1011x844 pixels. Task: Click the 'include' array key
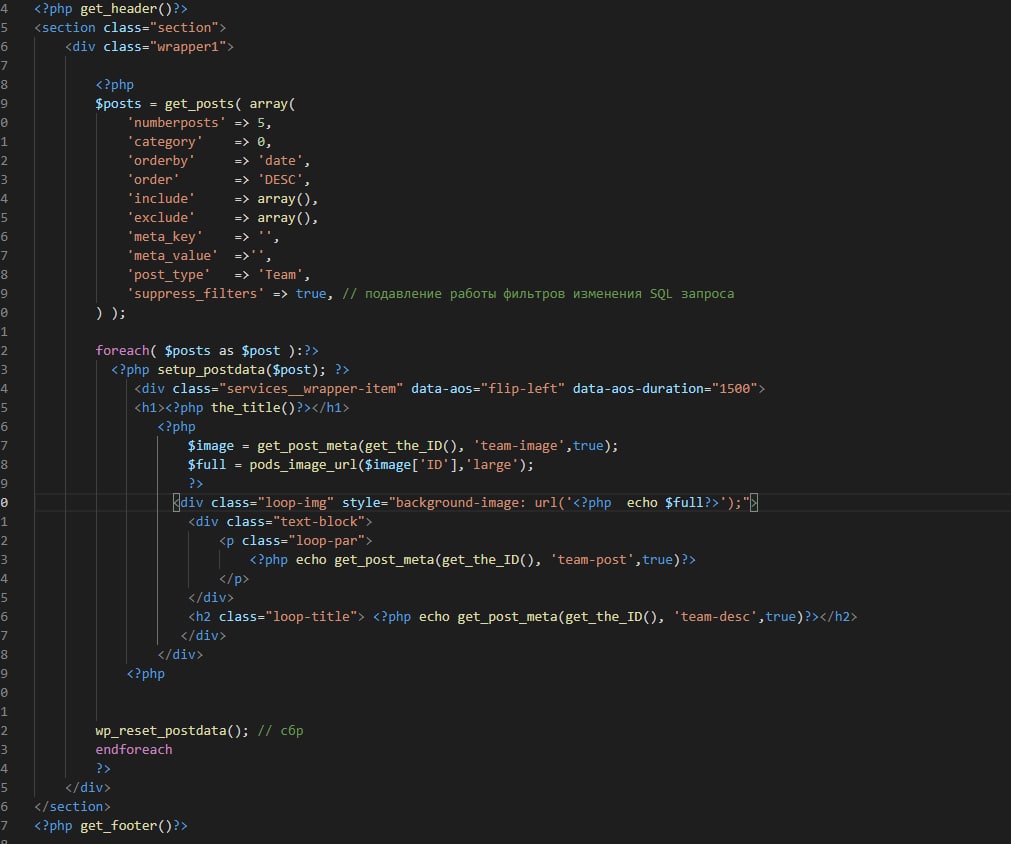(161, 199)
